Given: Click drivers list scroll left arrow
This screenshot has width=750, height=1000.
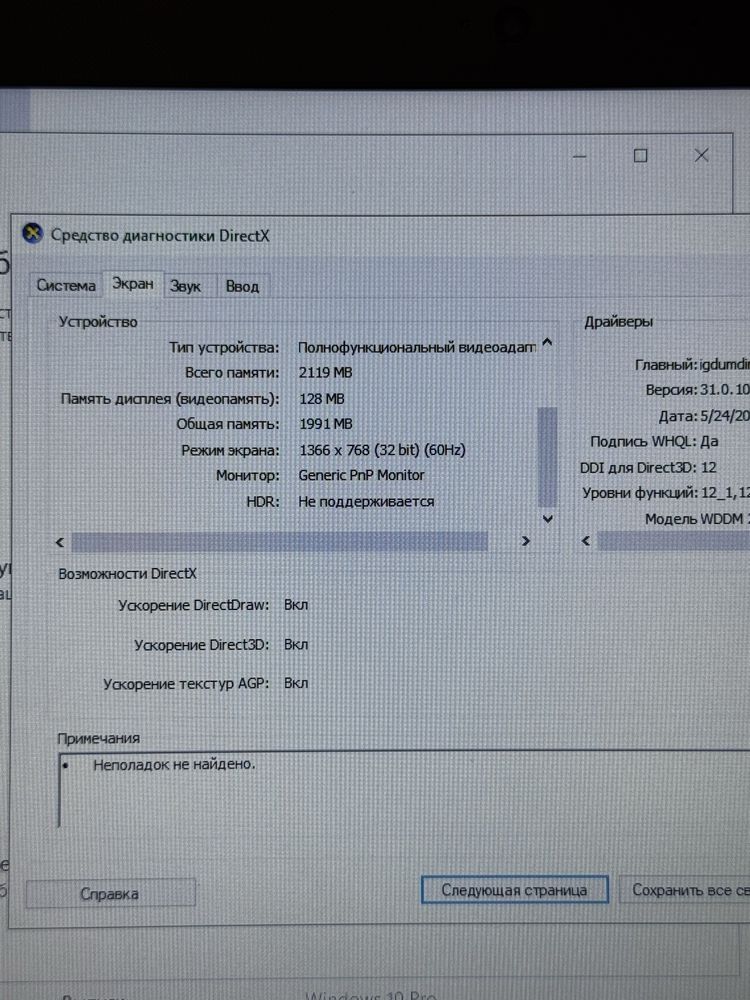Looking at the screenshot, I should [x=586, y=541].
